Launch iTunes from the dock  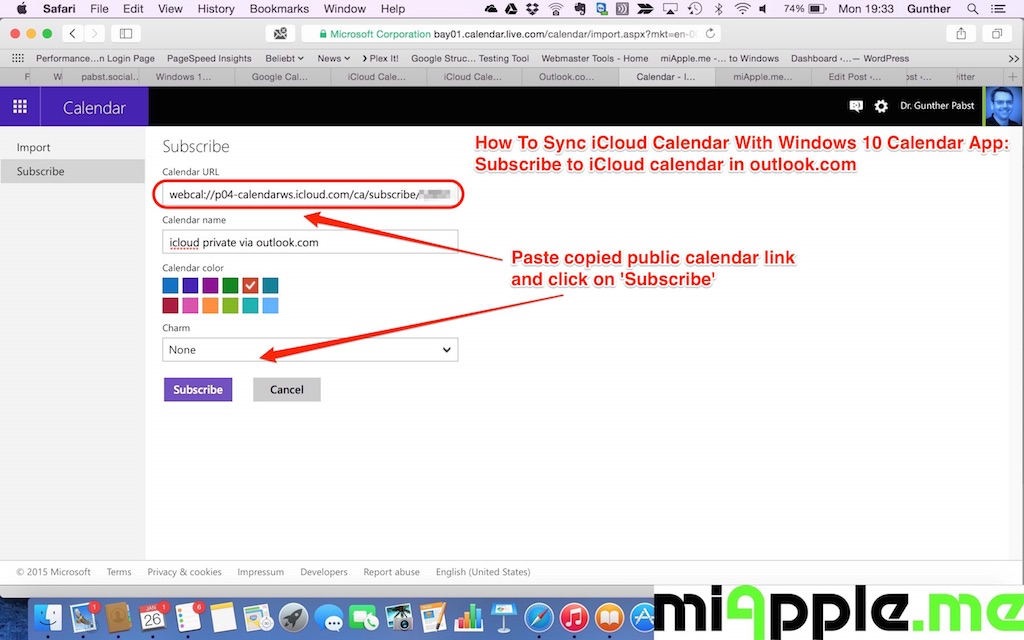pos(574,617)
